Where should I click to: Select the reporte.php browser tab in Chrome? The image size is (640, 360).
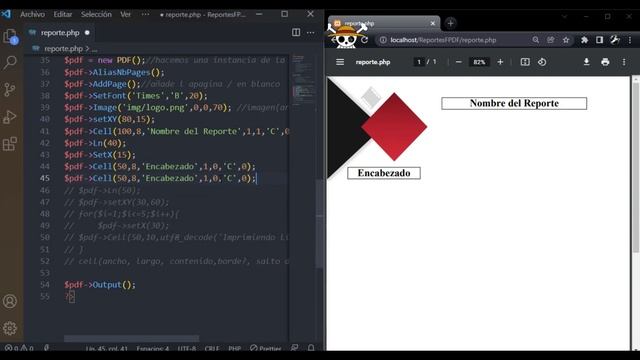pos(384,23)
